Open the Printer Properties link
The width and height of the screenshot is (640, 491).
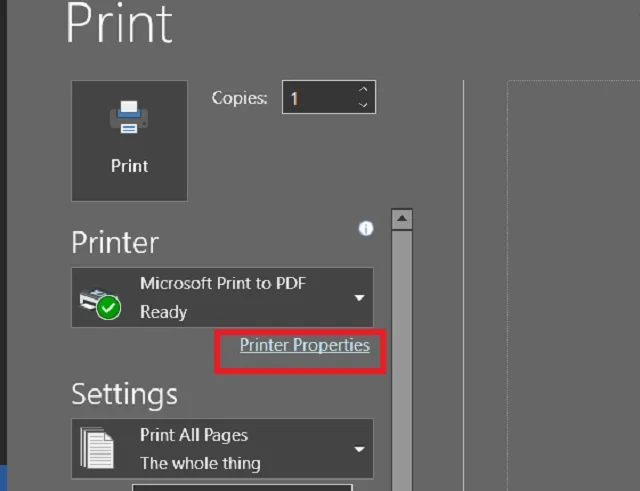[304, 345]
